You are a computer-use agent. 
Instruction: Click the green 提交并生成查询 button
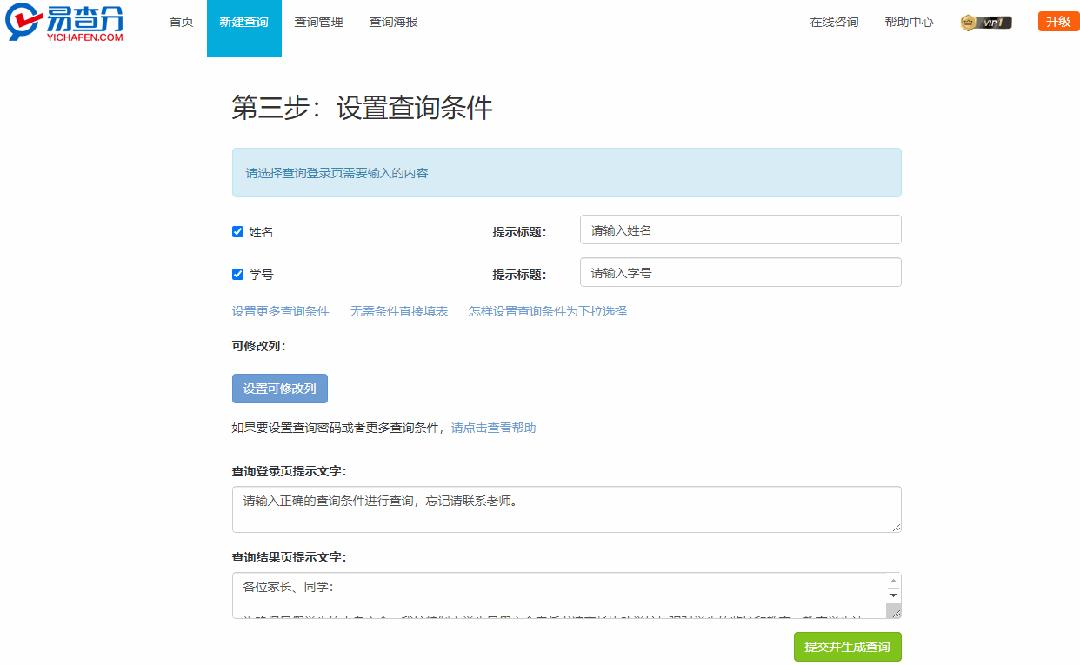click(846, 647)
